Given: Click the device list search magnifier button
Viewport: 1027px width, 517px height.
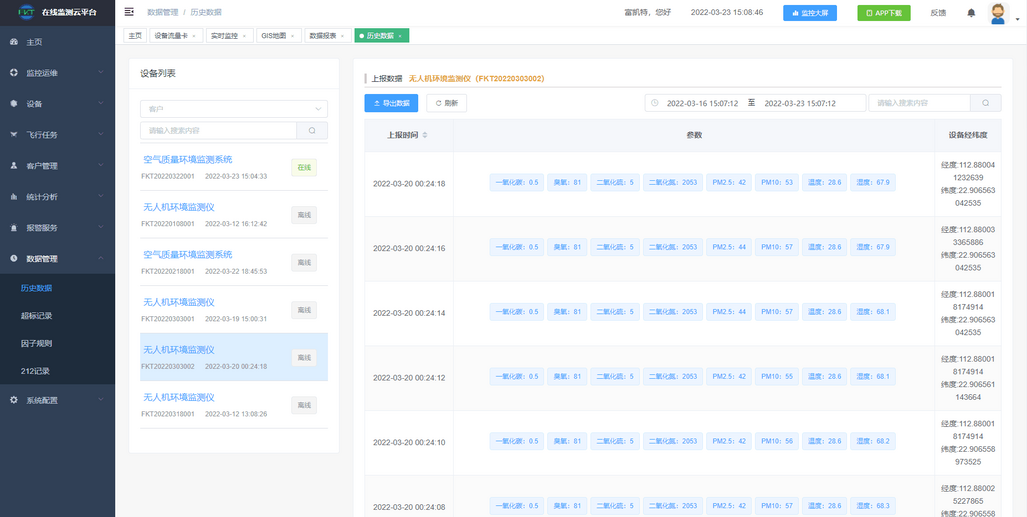Looking at the screenshot, I should 312,130.
